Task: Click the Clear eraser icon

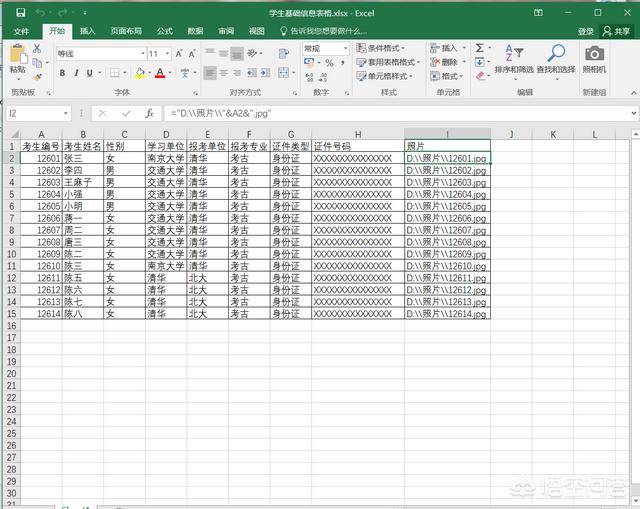Action: [x=480, y=76]
